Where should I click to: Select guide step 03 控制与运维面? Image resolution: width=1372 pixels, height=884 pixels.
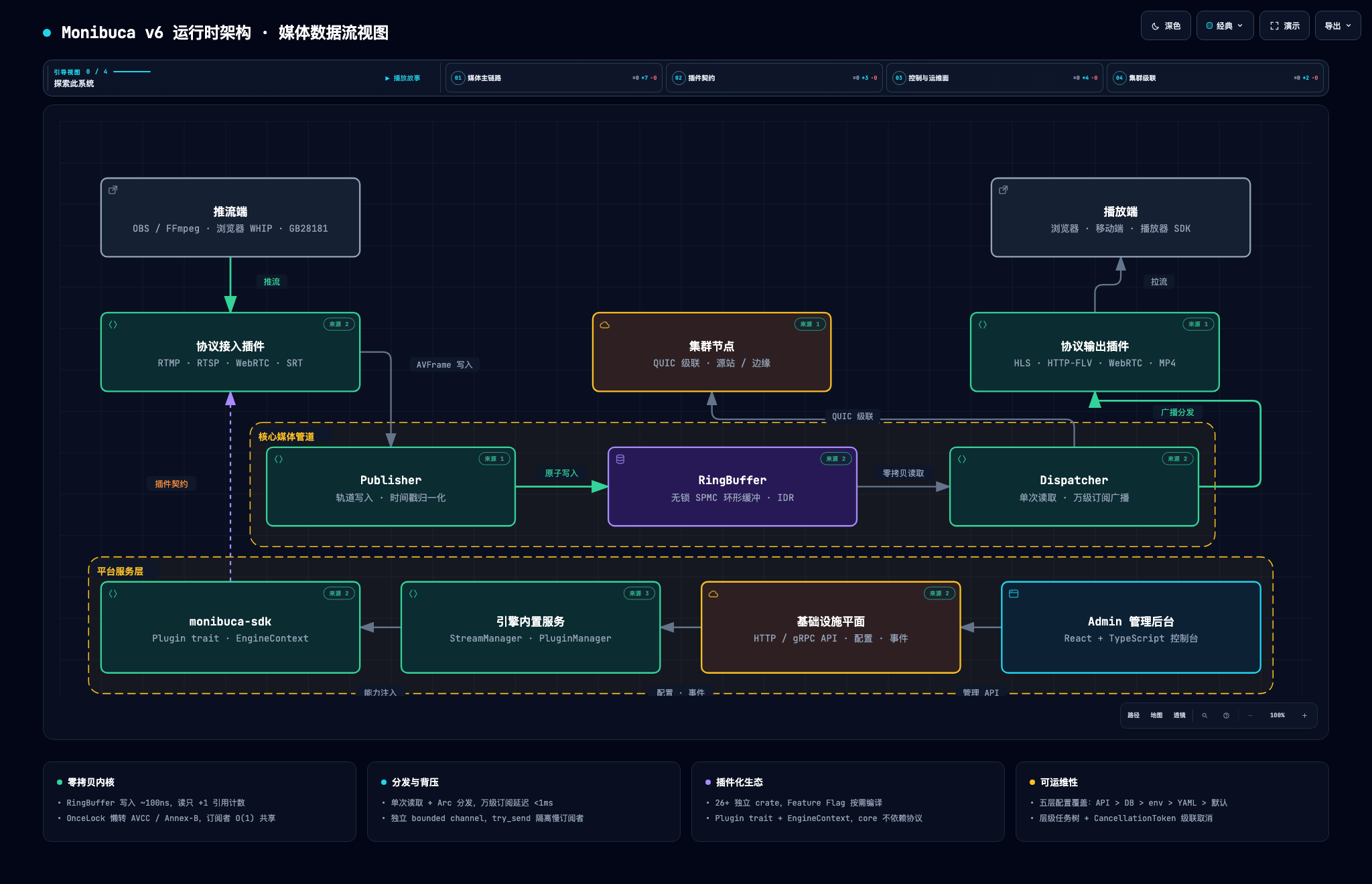click(995, 78)
